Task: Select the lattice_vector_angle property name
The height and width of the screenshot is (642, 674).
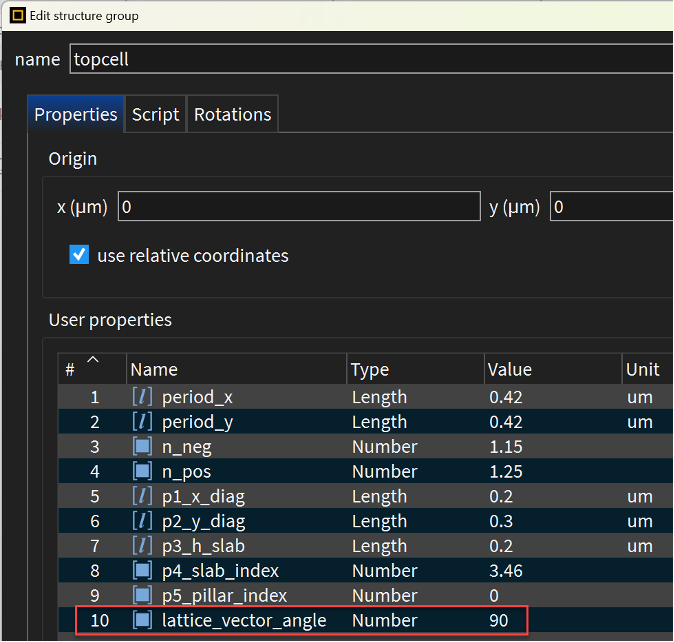Action: [x=244, y=621]
